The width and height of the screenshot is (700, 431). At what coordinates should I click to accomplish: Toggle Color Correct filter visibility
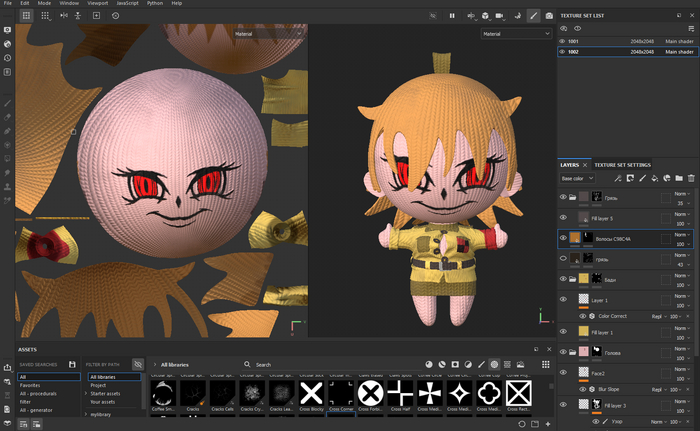coord(583,316)
